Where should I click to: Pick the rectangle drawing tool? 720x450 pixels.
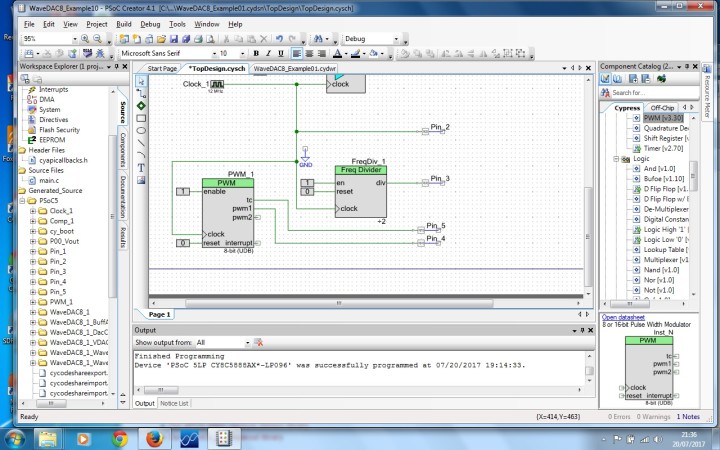141,118
